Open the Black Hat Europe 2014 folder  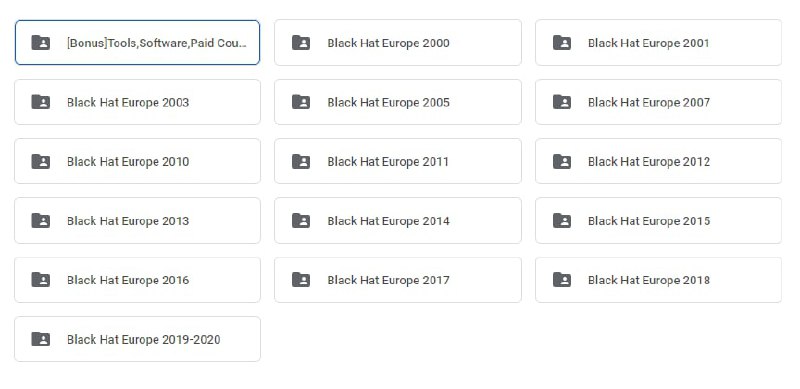398,221
